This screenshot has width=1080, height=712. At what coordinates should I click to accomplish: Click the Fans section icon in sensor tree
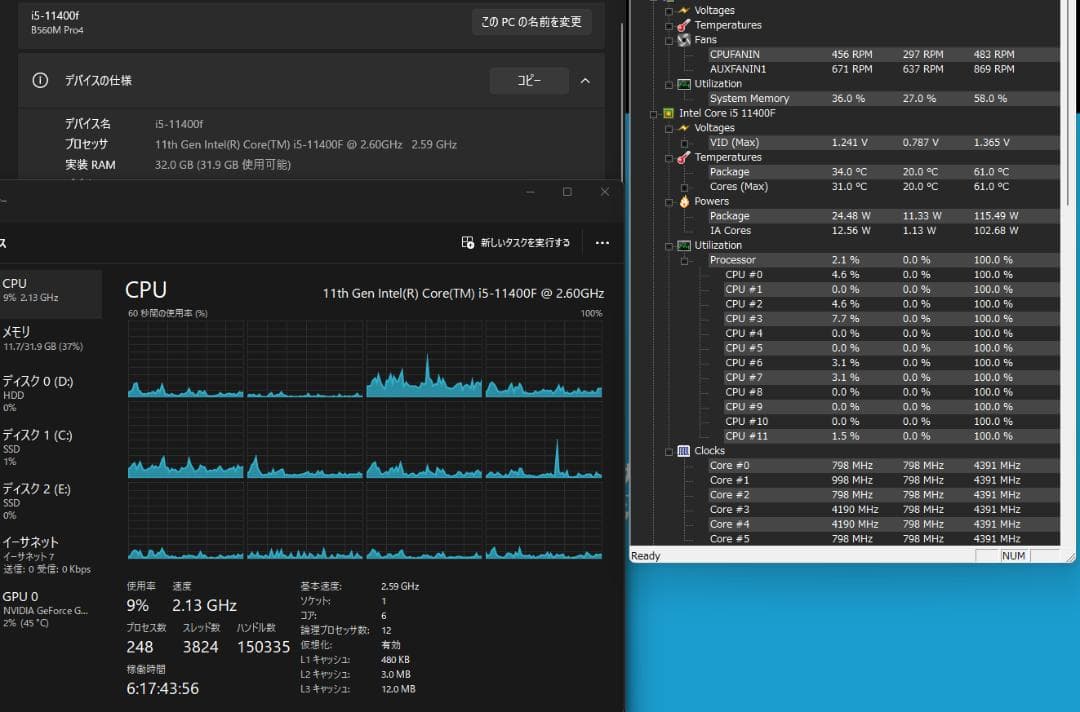point(683,39)
